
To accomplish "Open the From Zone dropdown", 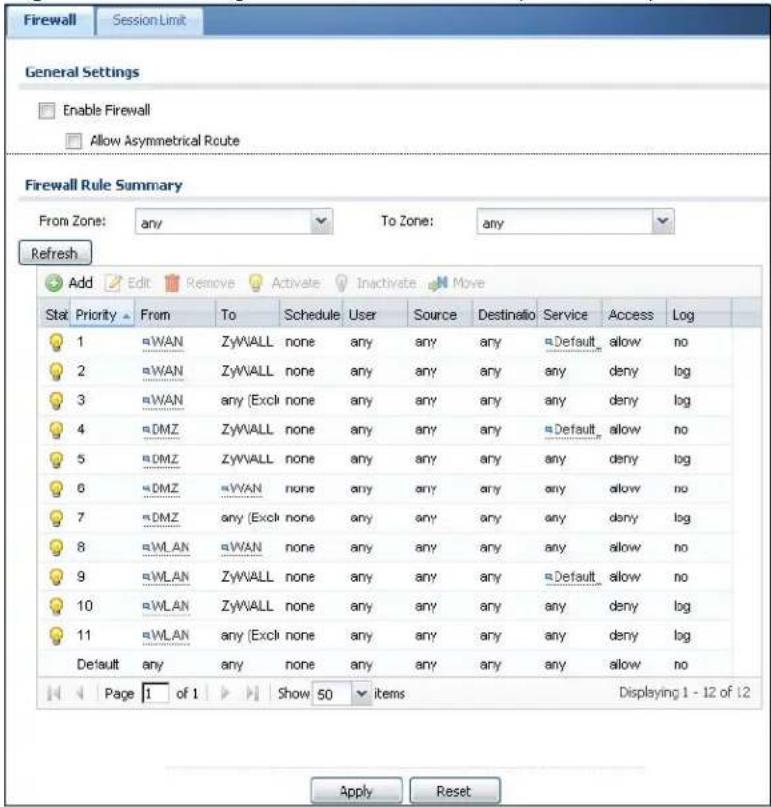I will pyautogui.click(x=321, y=221).
